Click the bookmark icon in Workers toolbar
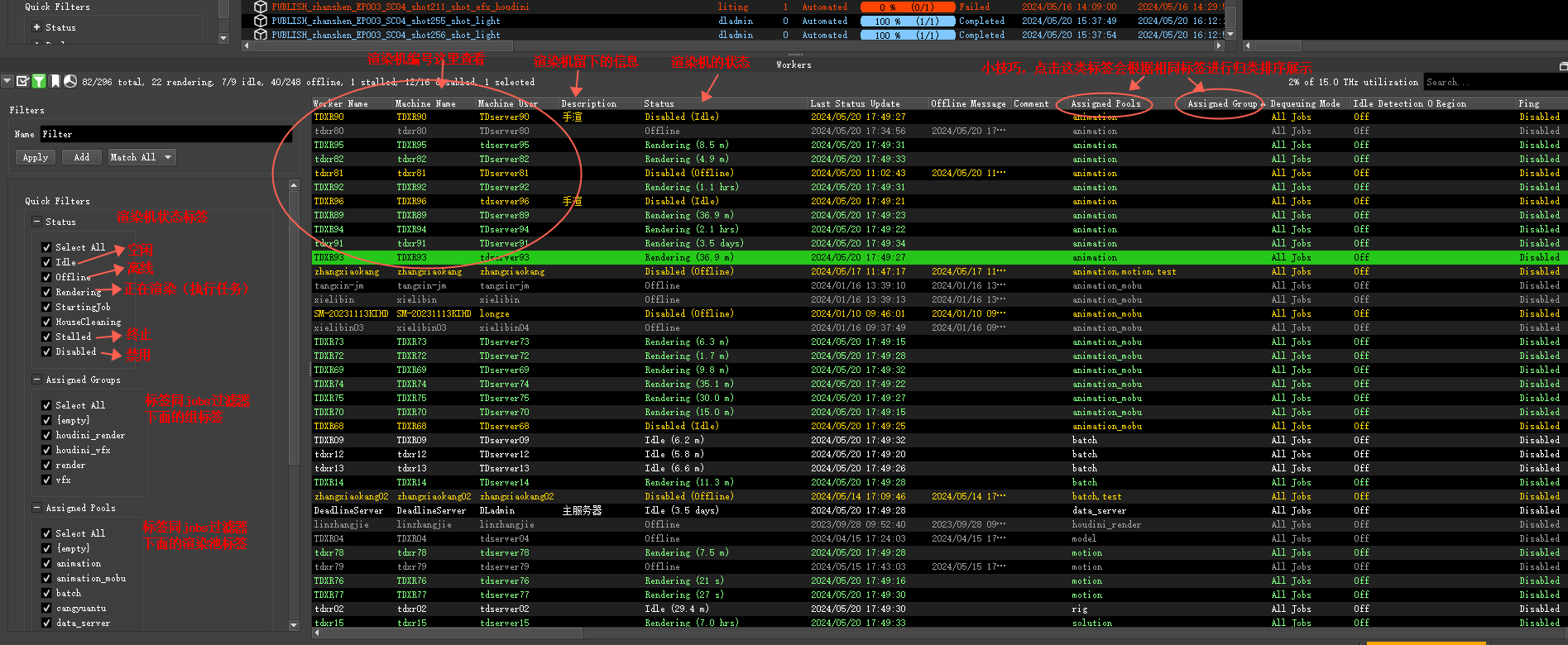1568x645 pixels. tap(55, 81)
